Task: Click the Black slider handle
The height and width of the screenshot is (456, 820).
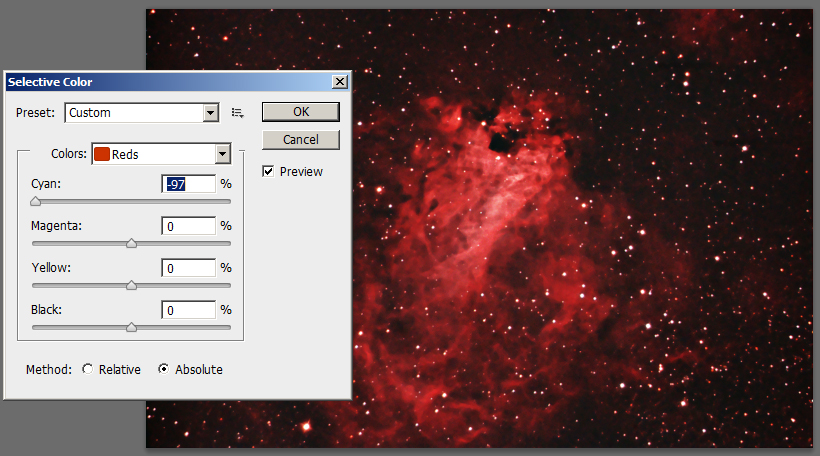Action: (131, 327)
